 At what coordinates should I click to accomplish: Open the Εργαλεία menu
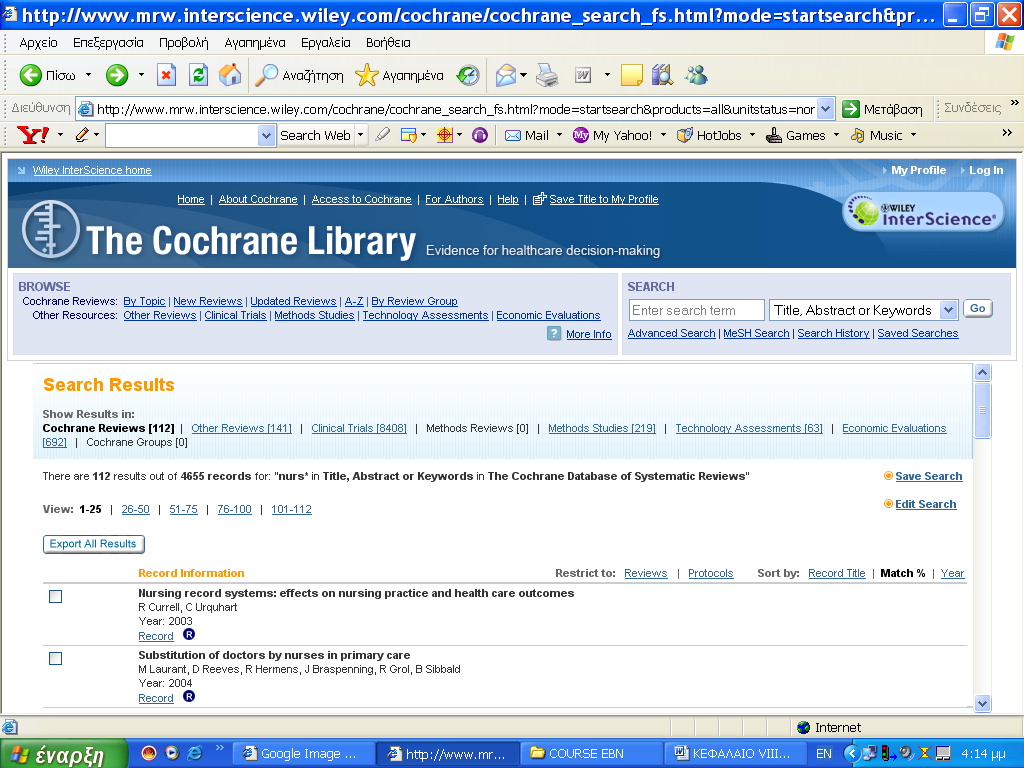[325, 42]
